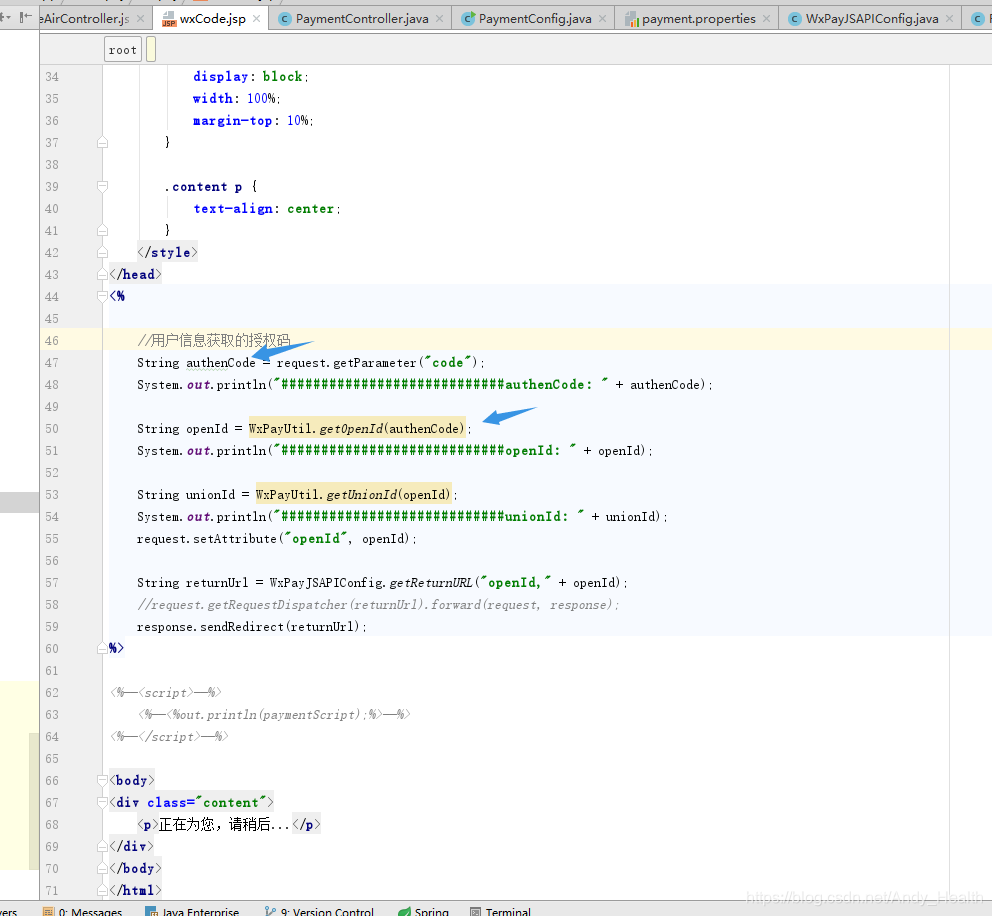Click the display: block declaration on line 34
The height and width of the screenshot is (916, 992).
coord(251,77)
